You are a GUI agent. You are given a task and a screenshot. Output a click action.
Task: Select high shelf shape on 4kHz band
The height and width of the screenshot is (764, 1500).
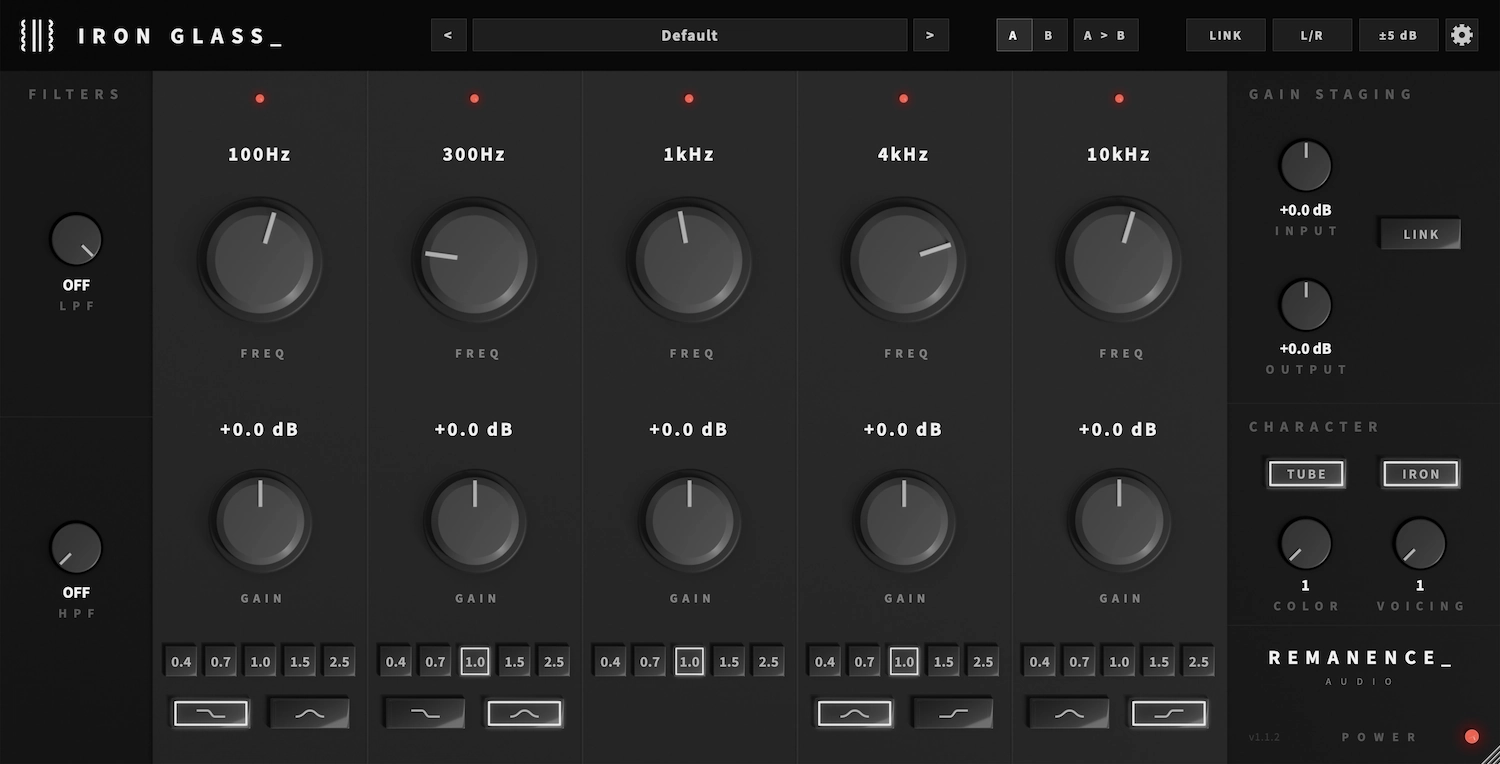pos(953,713)
